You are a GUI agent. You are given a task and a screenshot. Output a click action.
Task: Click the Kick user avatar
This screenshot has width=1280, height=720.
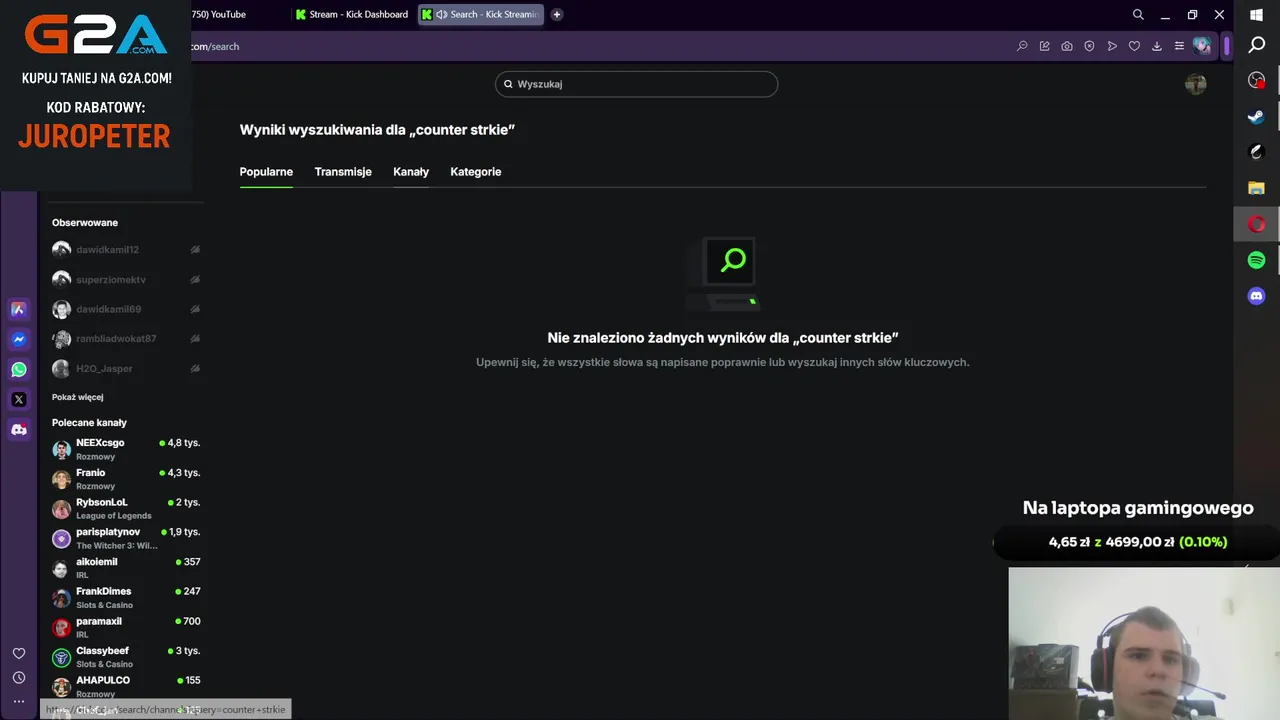click(x=1195, y=84)
